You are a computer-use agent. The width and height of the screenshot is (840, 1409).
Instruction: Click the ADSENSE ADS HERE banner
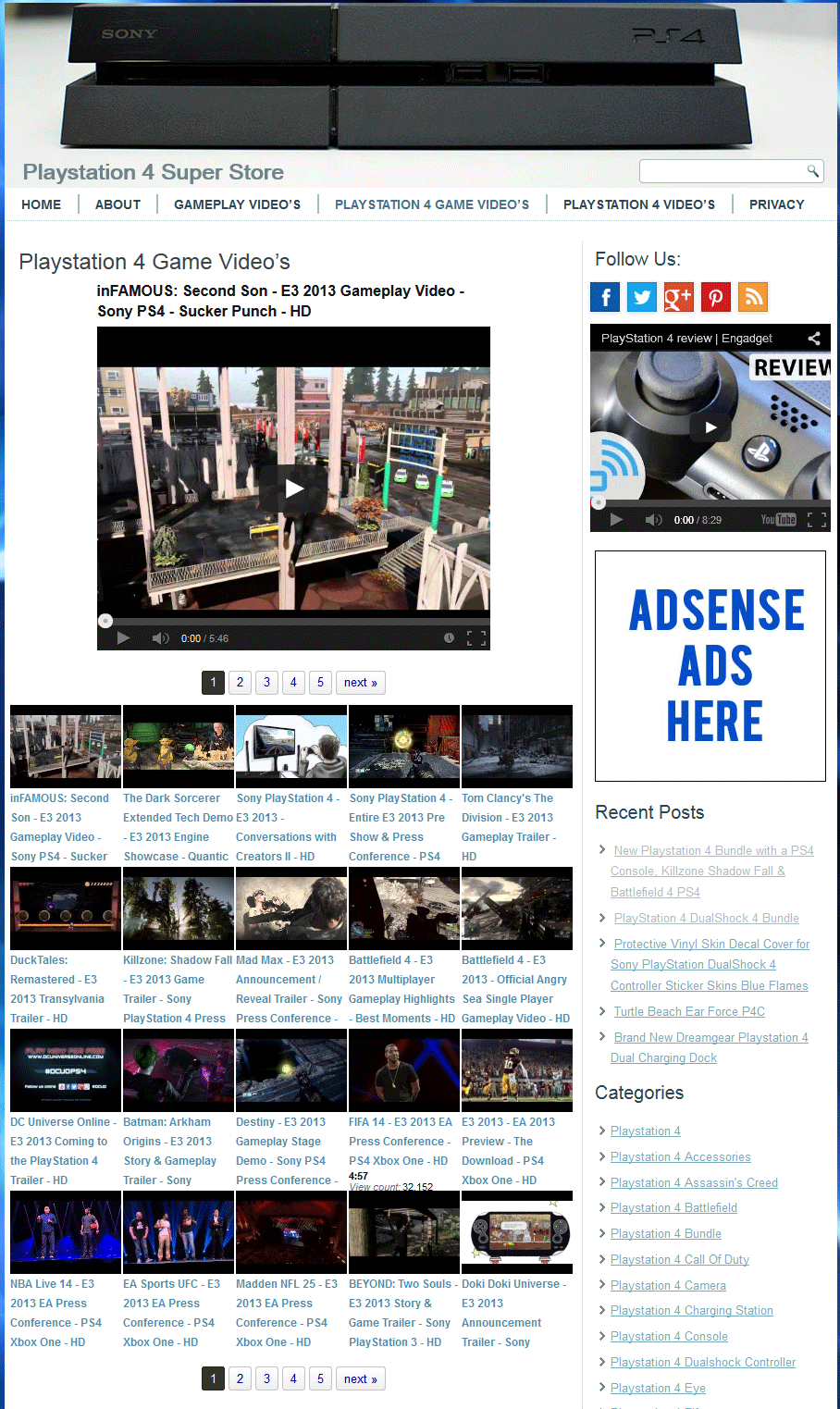[x=710, y=666]
